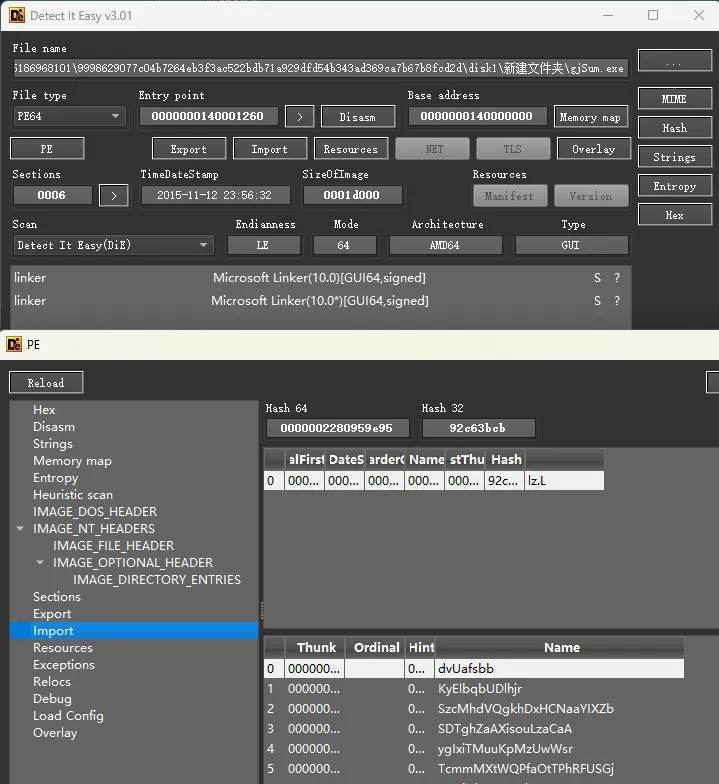
Task: Collapse the IMAGE_NT_HEADERS tree node
Action: (20, 528)
